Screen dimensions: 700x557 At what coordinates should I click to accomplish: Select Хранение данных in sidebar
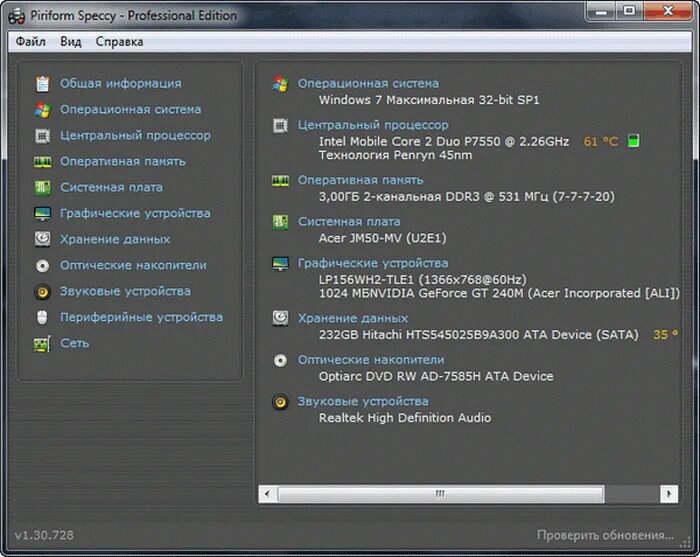(115, 239)
